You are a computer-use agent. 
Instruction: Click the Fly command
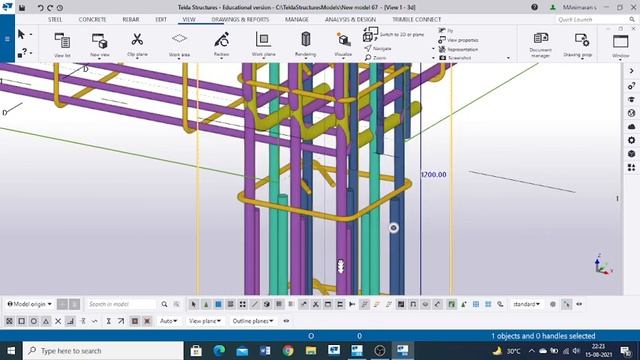tap(446, 31)
